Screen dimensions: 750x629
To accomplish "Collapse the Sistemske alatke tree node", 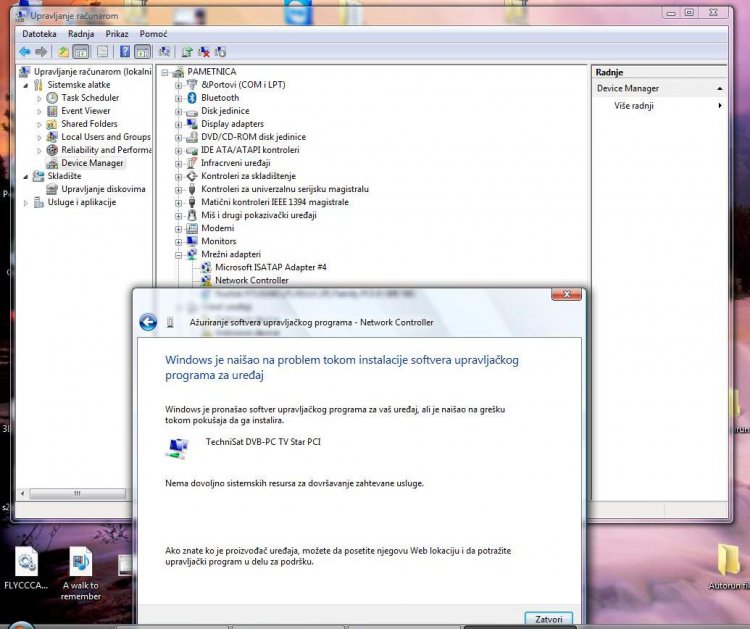I will [26, 85].
